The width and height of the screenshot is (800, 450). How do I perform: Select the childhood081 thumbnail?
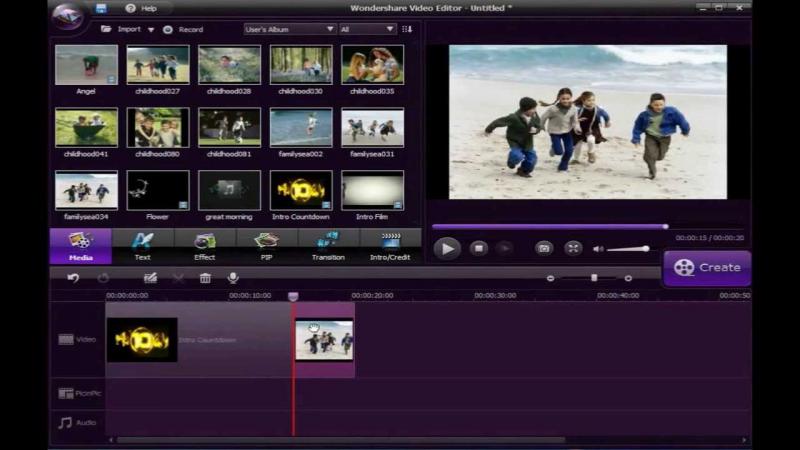coord(229,127)
